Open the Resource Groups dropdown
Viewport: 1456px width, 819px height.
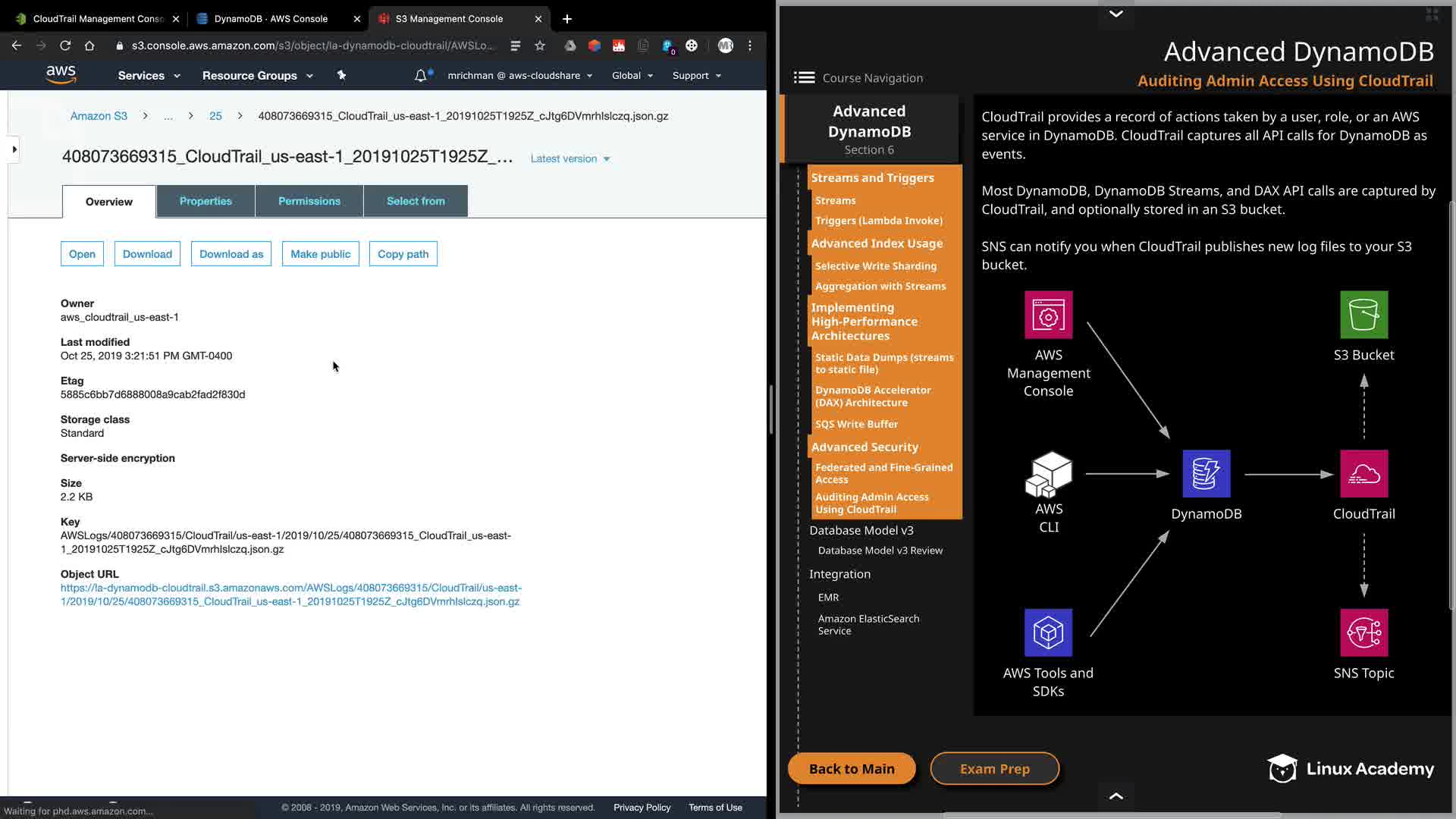[x=257, y=75]
